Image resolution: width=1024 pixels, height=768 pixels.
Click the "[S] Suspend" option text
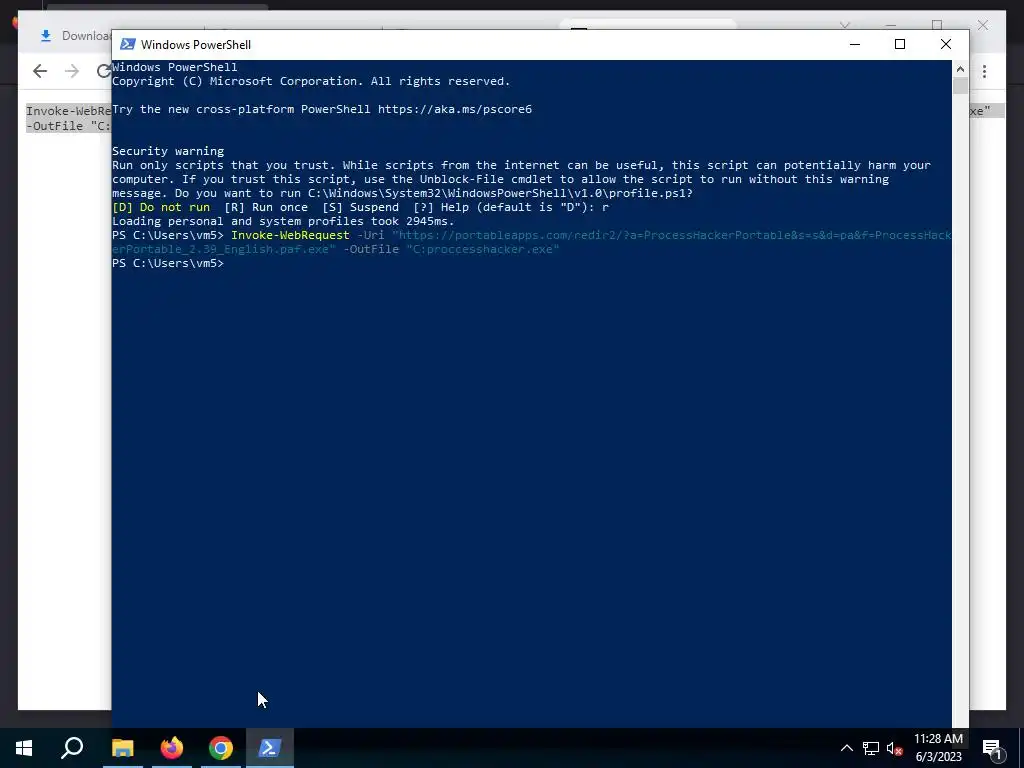360,207
